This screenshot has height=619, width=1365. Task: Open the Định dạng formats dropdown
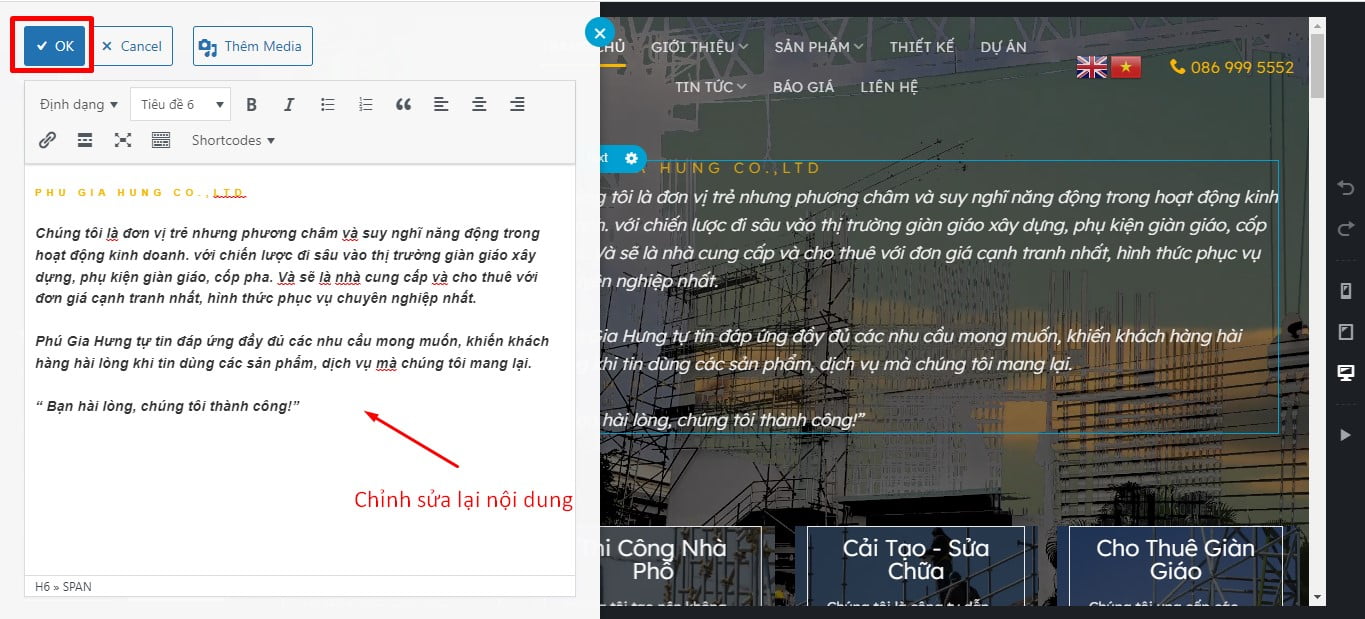tap(78, 104)
